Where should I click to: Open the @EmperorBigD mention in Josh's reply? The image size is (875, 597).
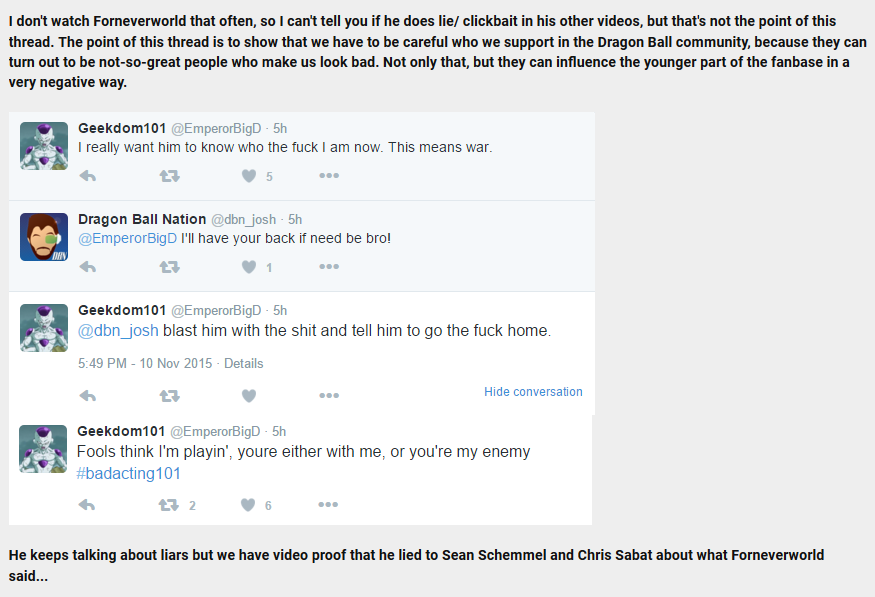127,238
